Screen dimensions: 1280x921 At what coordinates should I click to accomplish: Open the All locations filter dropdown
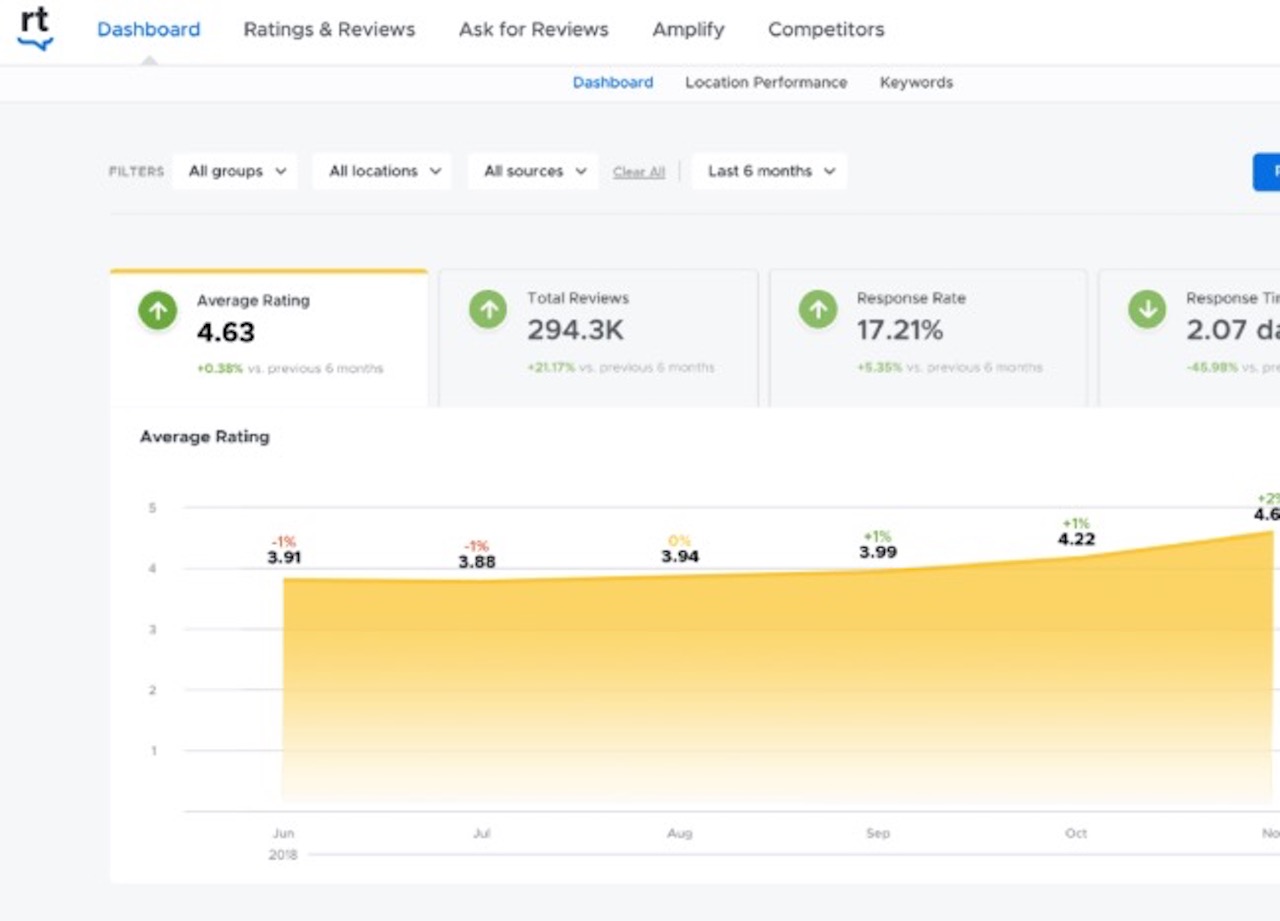(x=382, y=171)
